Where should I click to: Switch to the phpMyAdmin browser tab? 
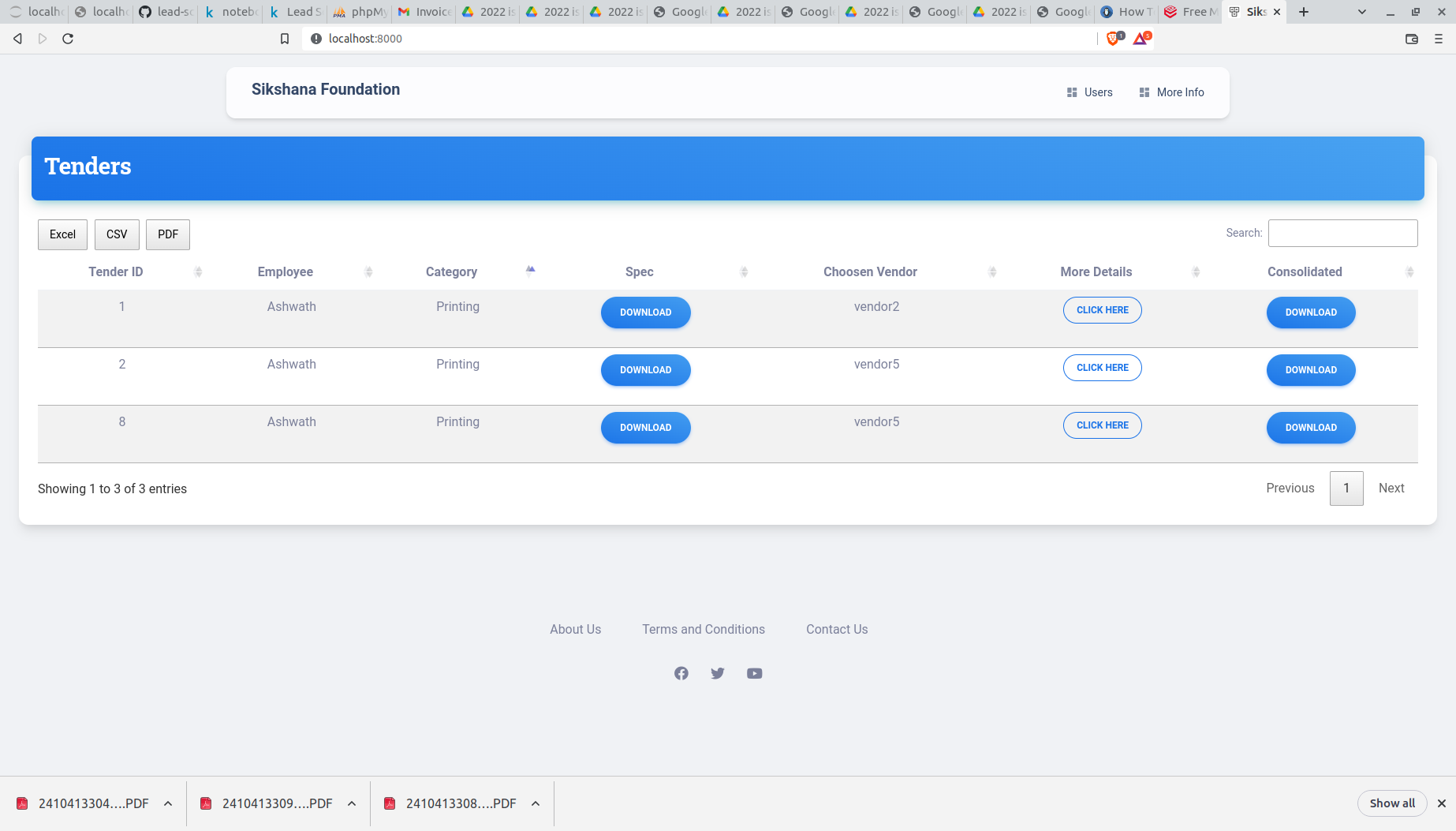click(360, 12)
